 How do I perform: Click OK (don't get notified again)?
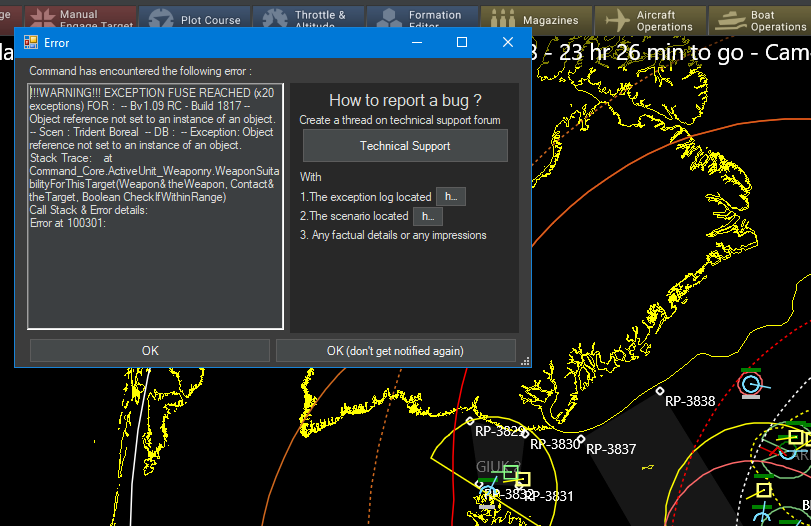395,351
